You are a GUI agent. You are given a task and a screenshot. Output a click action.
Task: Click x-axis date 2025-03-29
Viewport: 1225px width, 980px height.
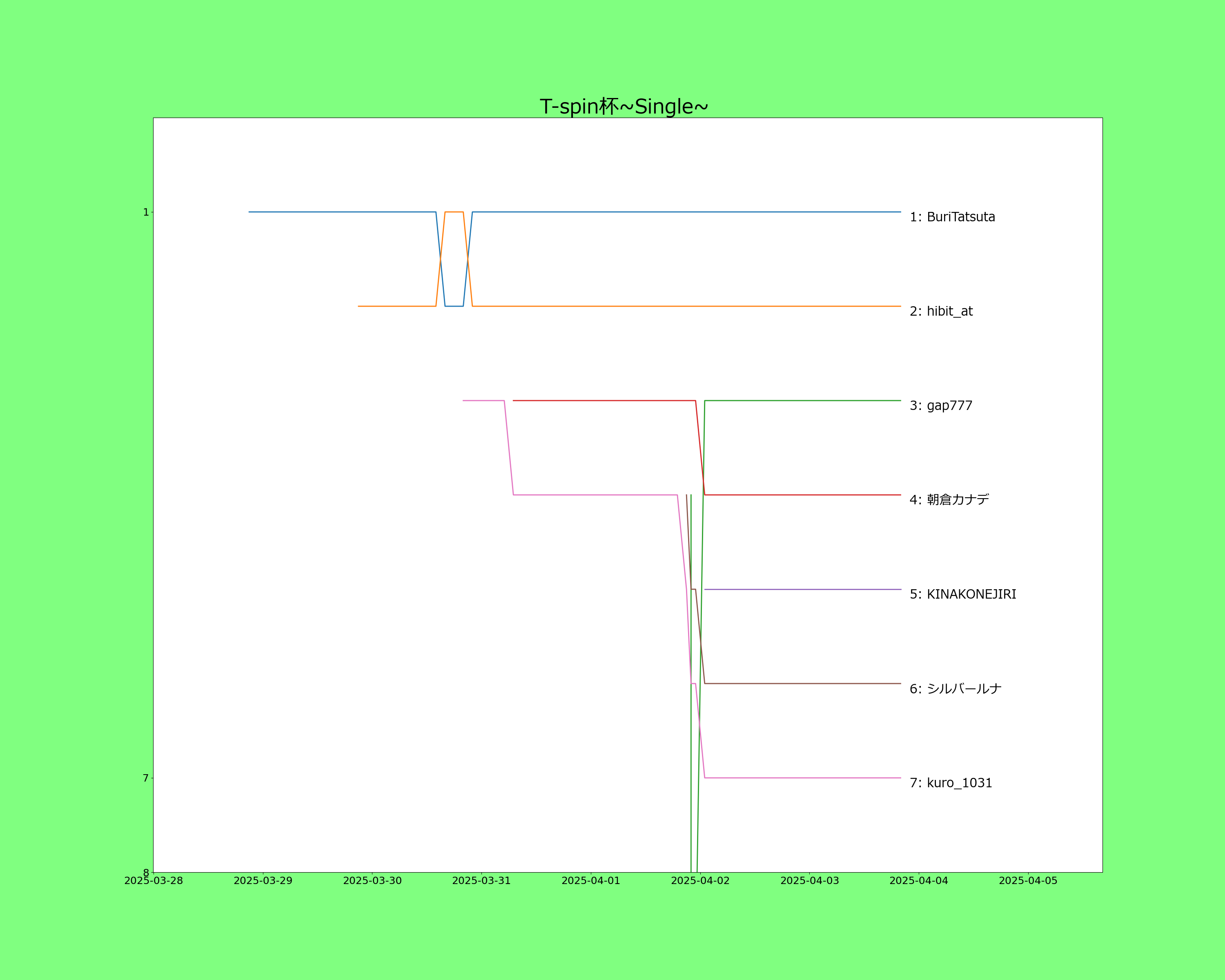click(263, 881)
